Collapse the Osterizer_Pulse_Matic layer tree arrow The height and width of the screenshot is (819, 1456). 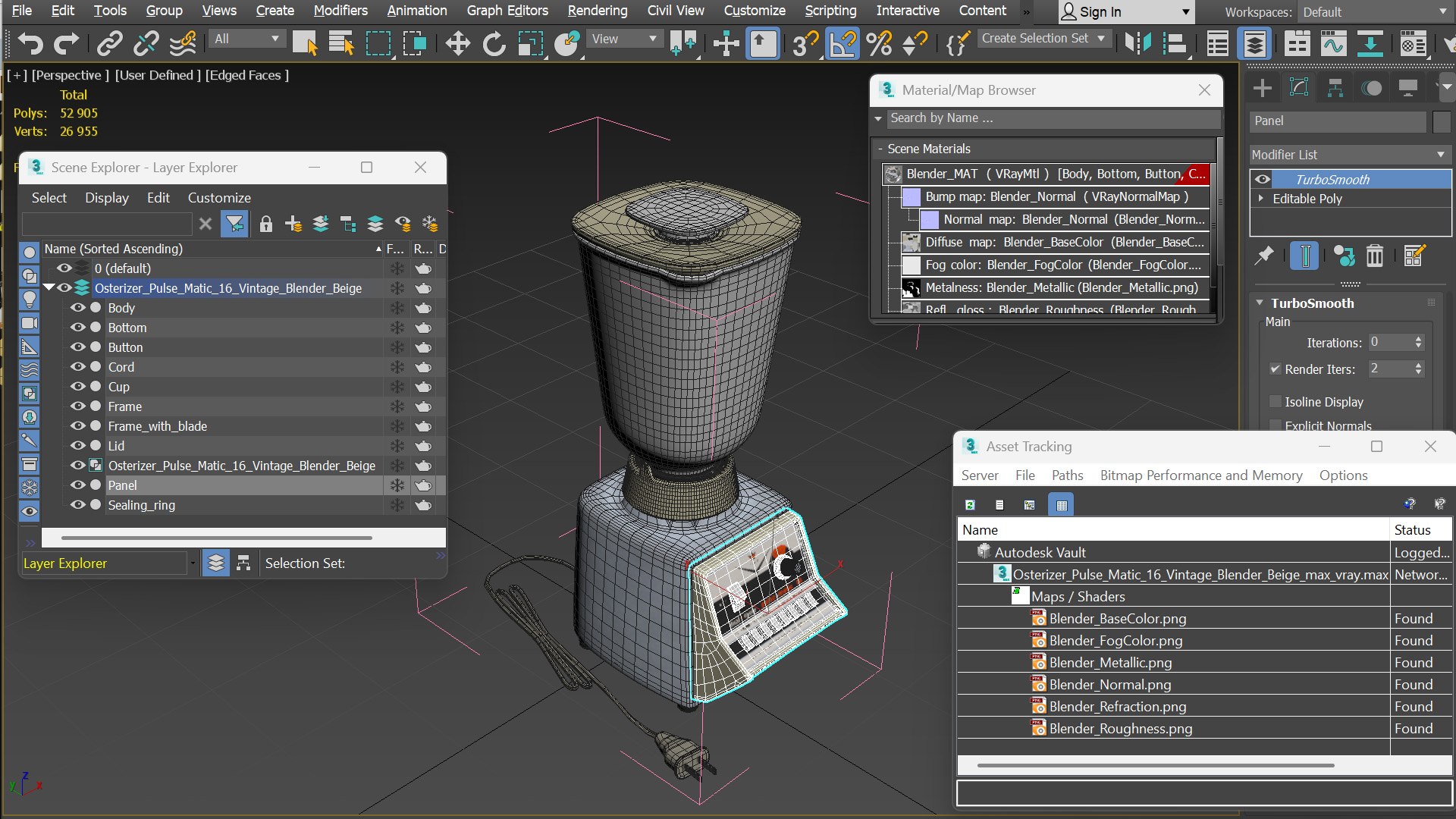49,287
